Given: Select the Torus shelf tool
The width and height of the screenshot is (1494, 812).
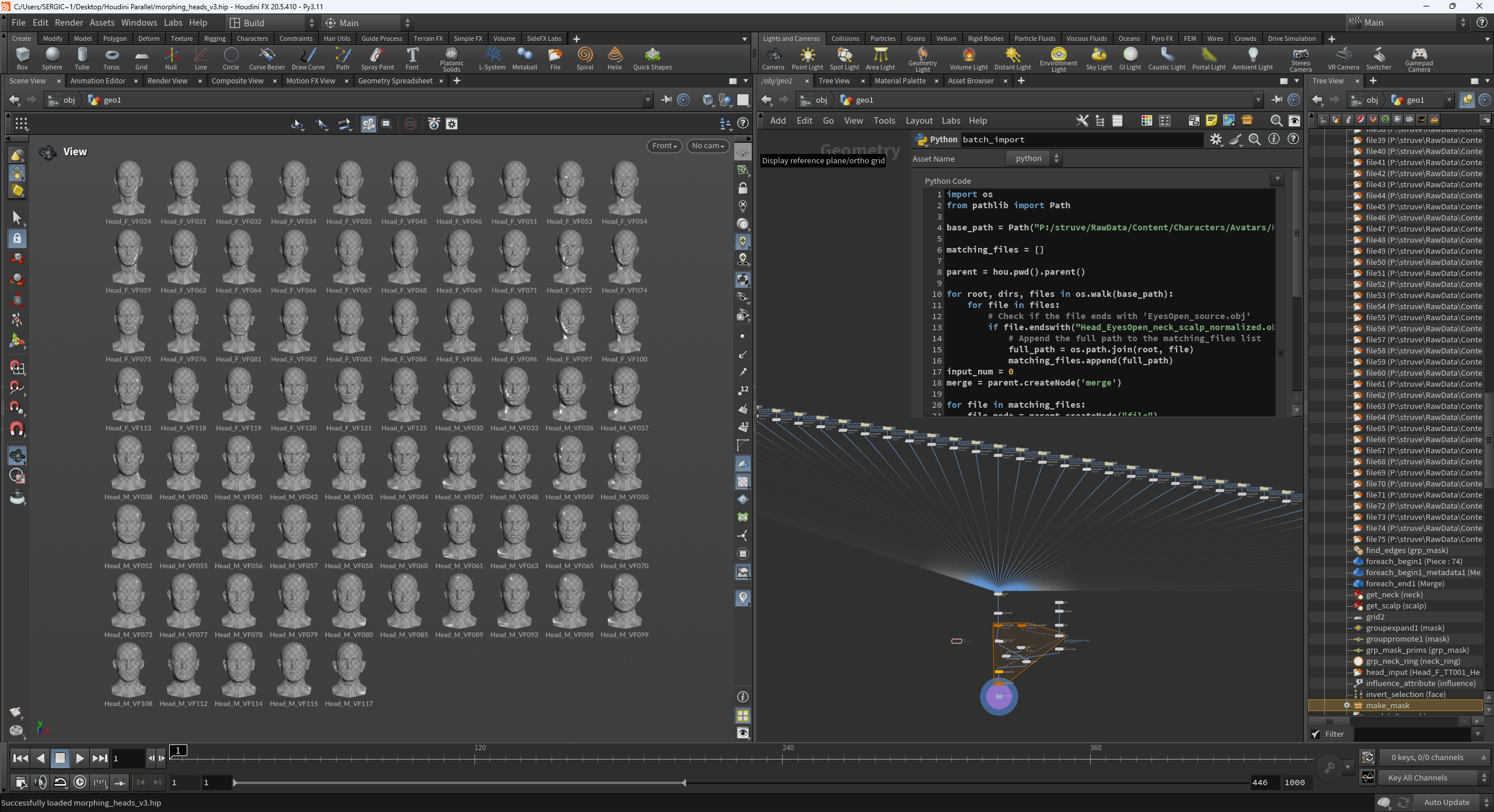Looking at the screenshot, I should click(x=111, y=59).
